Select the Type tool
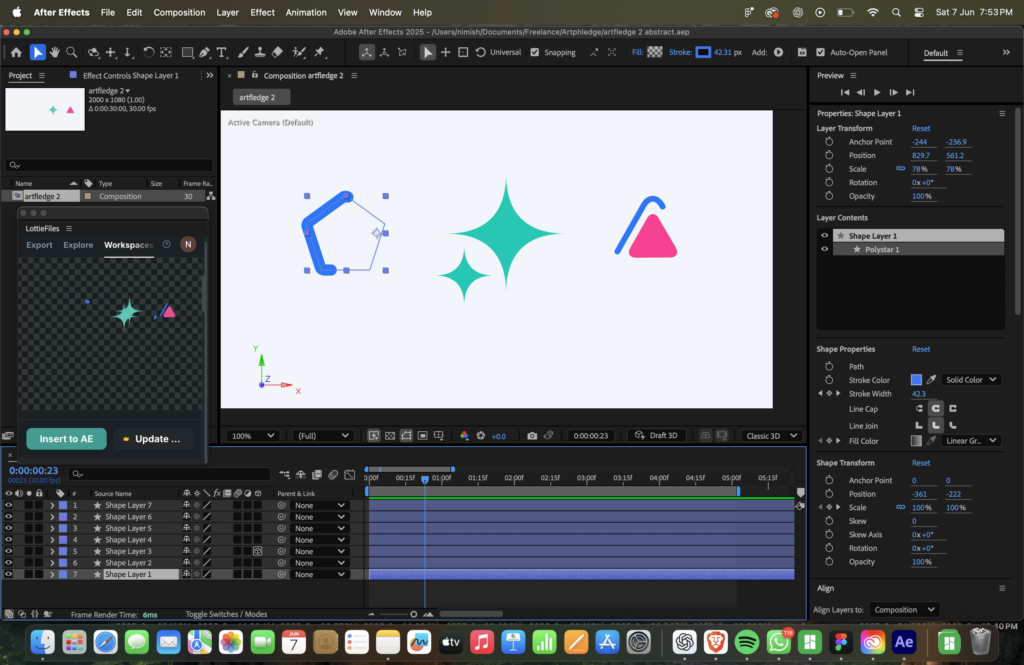Viewport: 1024px width, 665px height. tap(221, 52)
